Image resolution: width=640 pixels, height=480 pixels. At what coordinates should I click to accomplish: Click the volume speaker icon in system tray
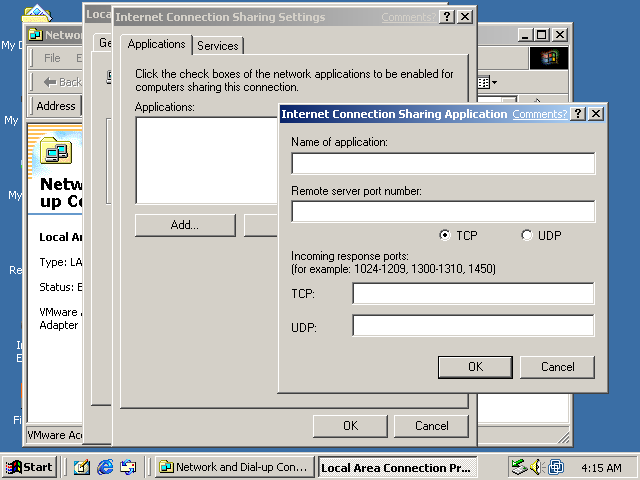tap(537, 467)
